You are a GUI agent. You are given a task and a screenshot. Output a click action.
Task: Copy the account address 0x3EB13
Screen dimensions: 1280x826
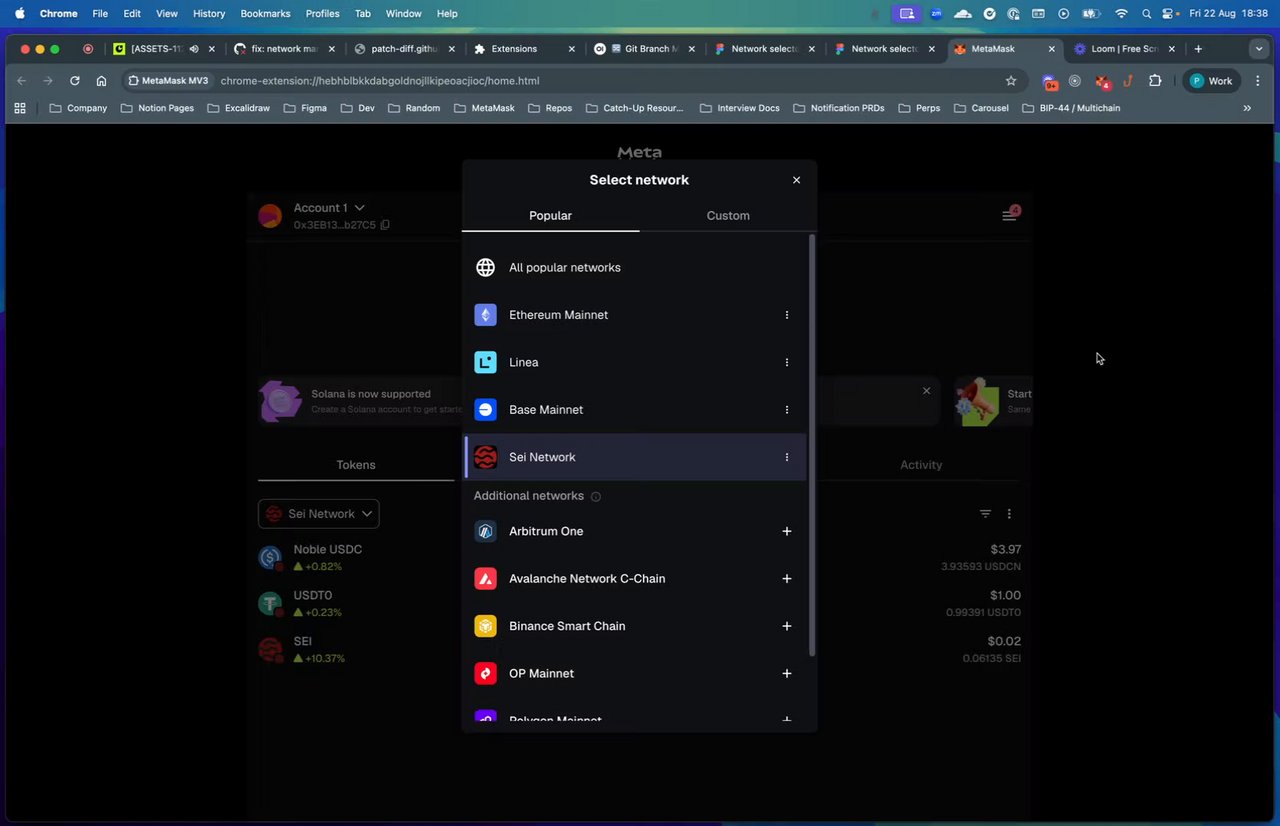tap(385, 225)
